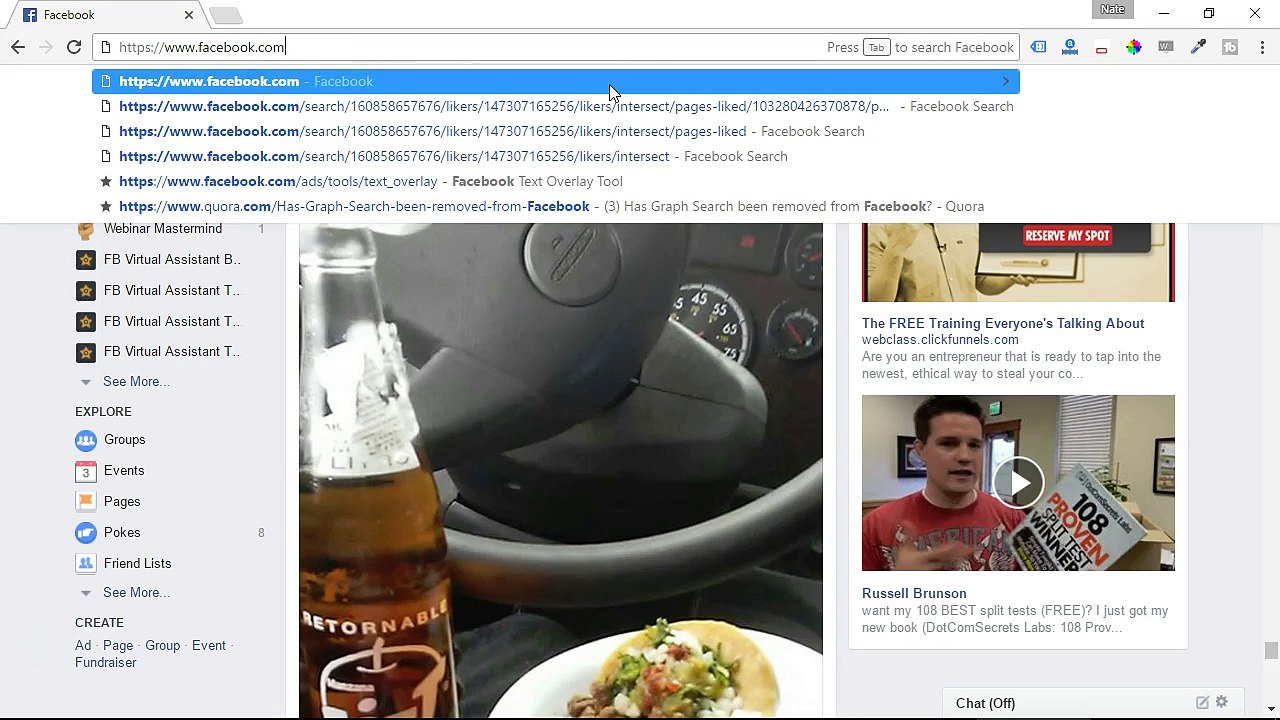Create a new Ad
The height and width of the screenshot is (720, 1280).
(x=83, y=645)
